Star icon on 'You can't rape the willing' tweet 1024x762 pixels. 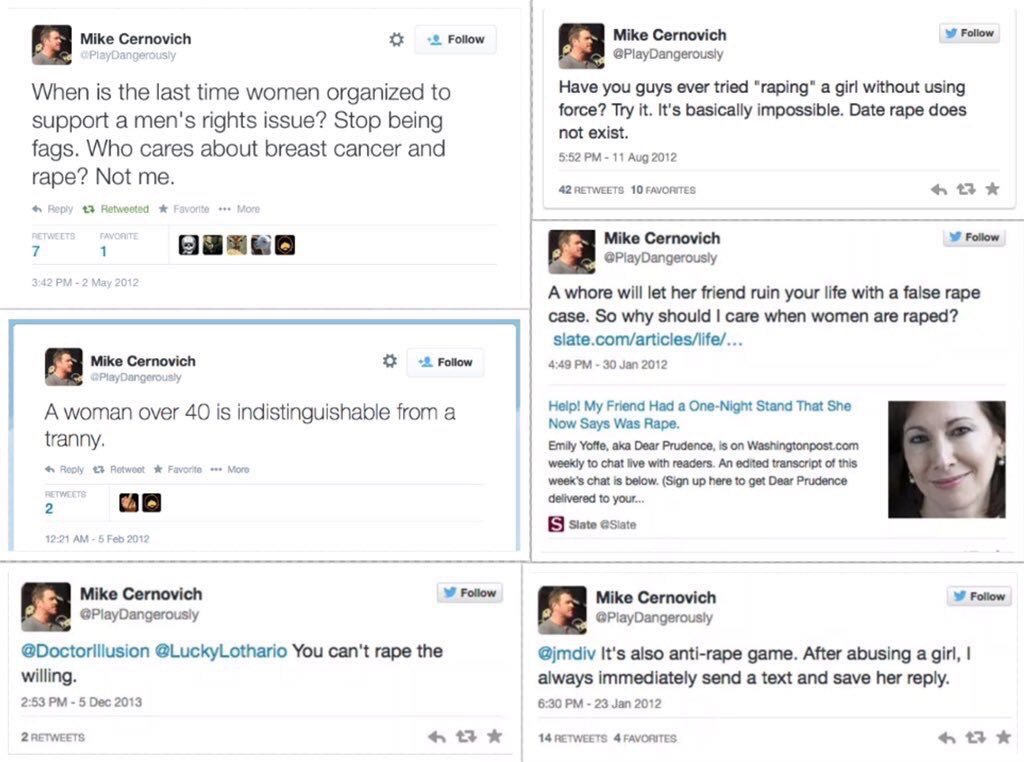click(x=495, y=736)
